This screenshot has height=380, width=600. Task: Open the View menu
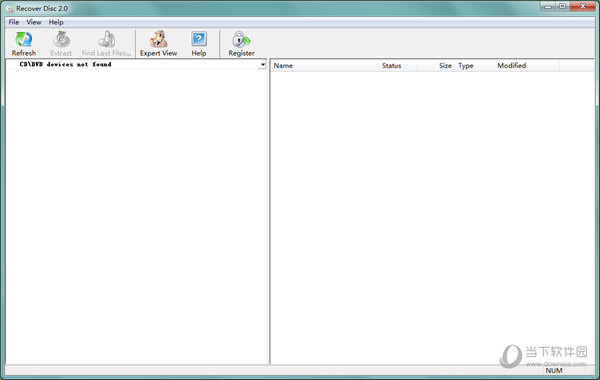click(34, 22)
